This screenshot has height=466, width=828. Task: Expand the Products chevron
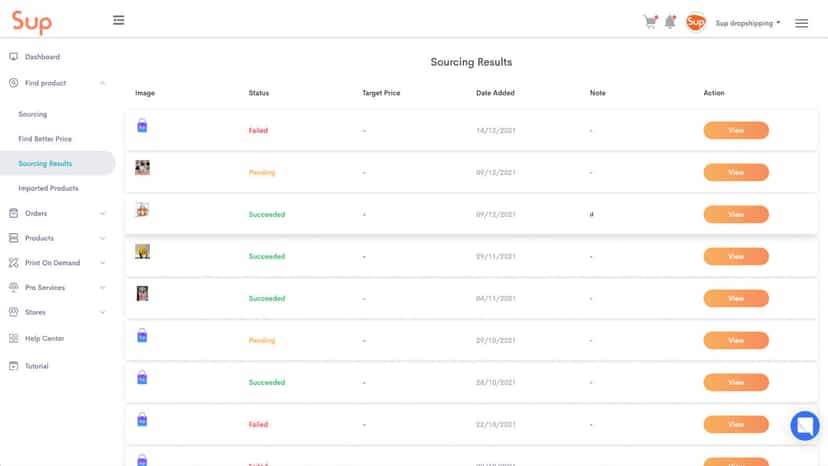pyautogui.click(x=102, y=238)
